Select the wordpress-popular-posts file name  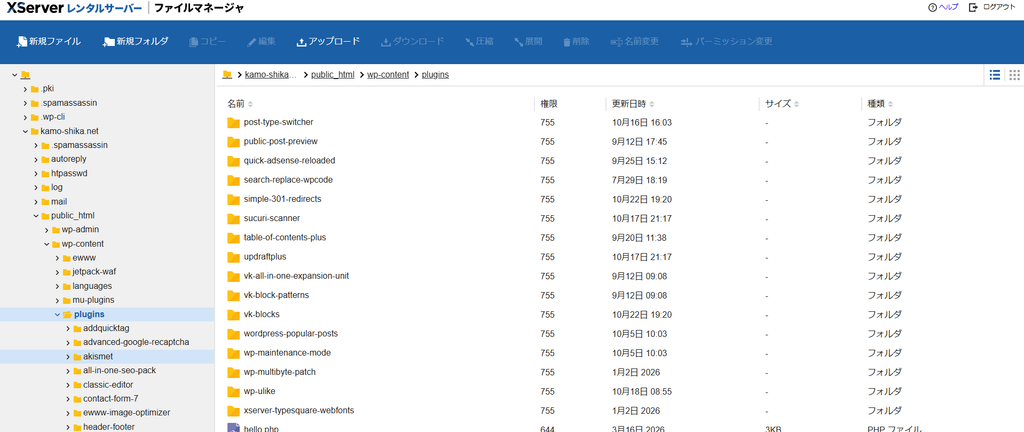pos(291,333)
